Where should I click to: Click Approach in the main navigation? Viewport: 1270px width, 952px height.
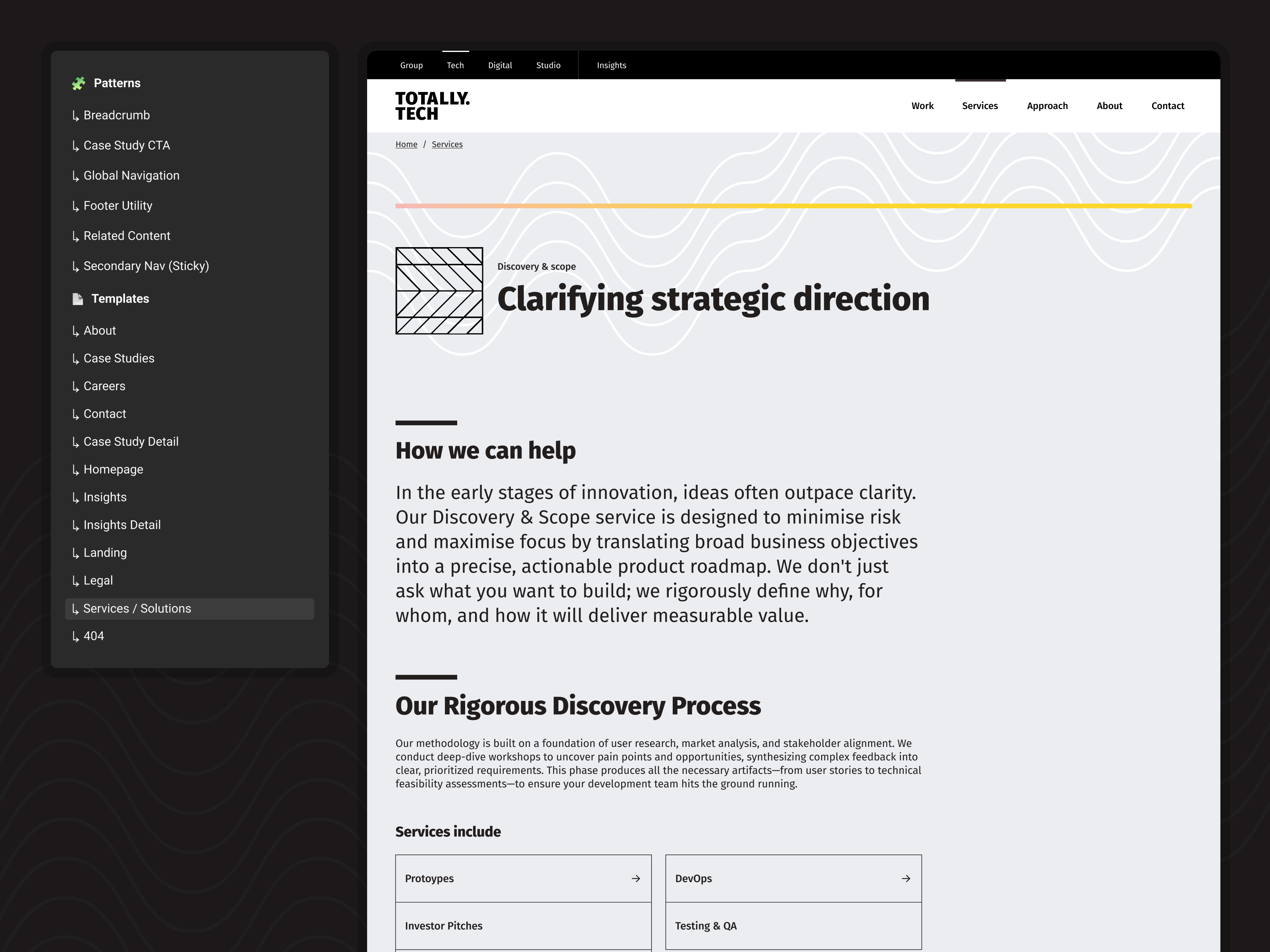coord(1047,106)
